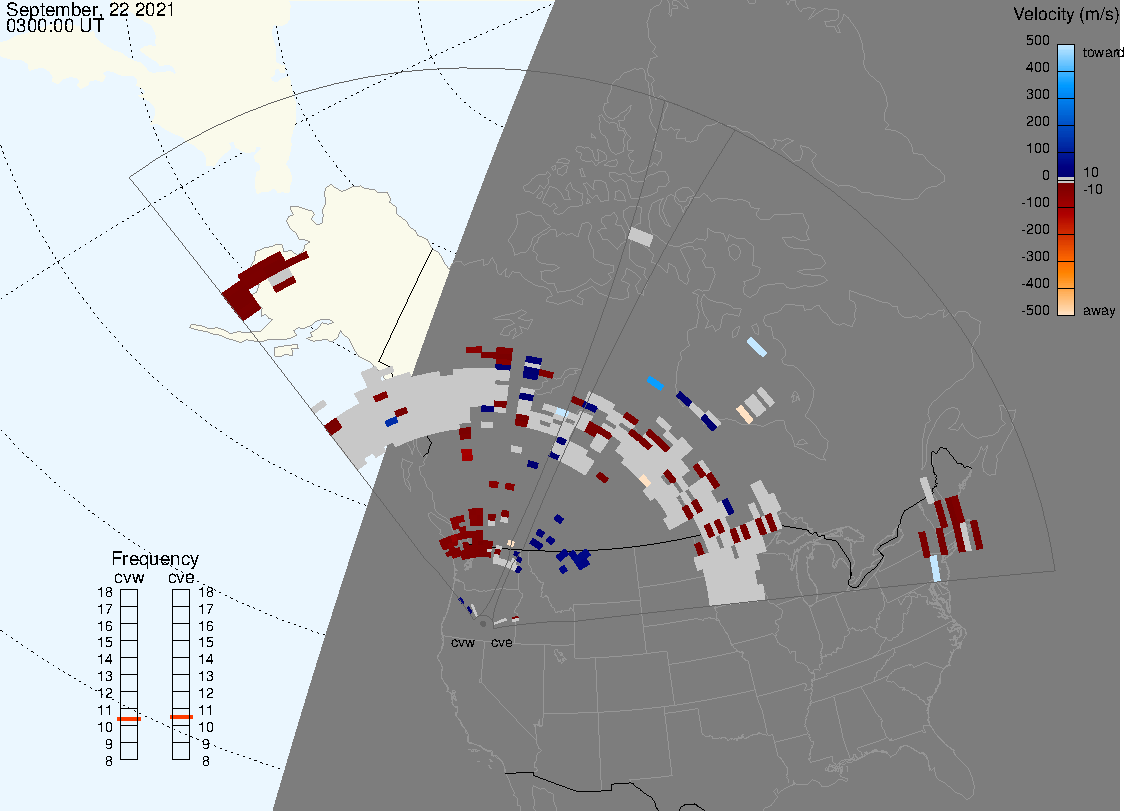The height and width of the screenshot is (811, 1124).
Task: Click the "200" tick label on velocity scale
Action: [x=1037, y=121]
